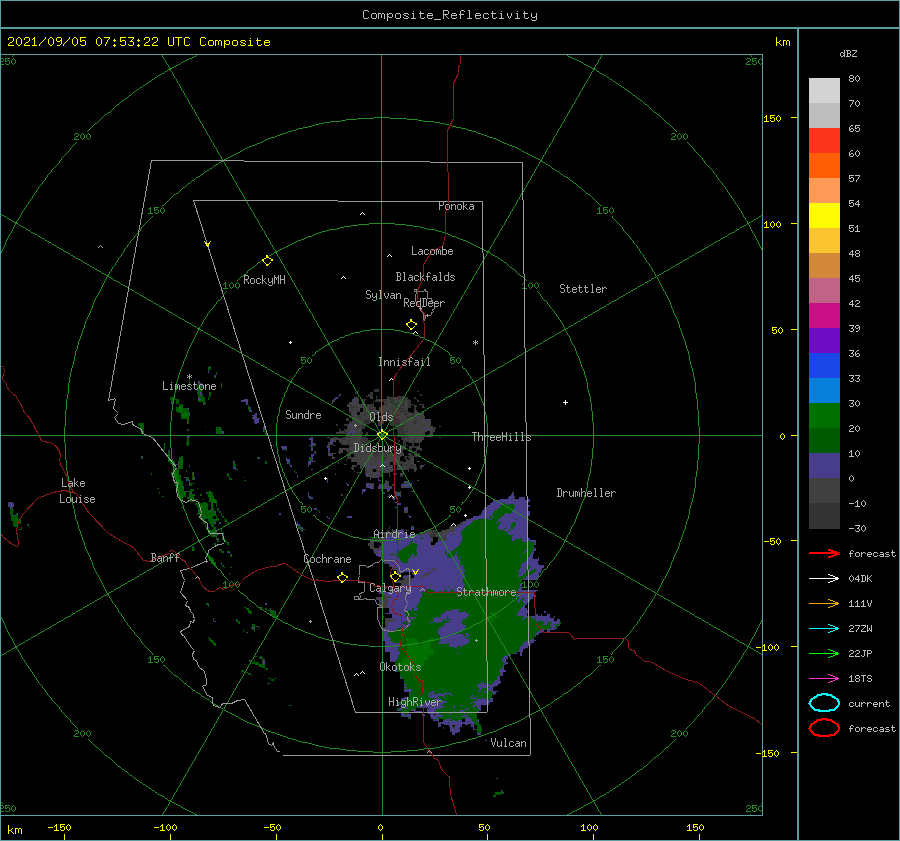This screenshot has width=900, height=841.
Task: Click the 2021/09/05 07:53:22 UTC timestamp
Action: point(93,42)
